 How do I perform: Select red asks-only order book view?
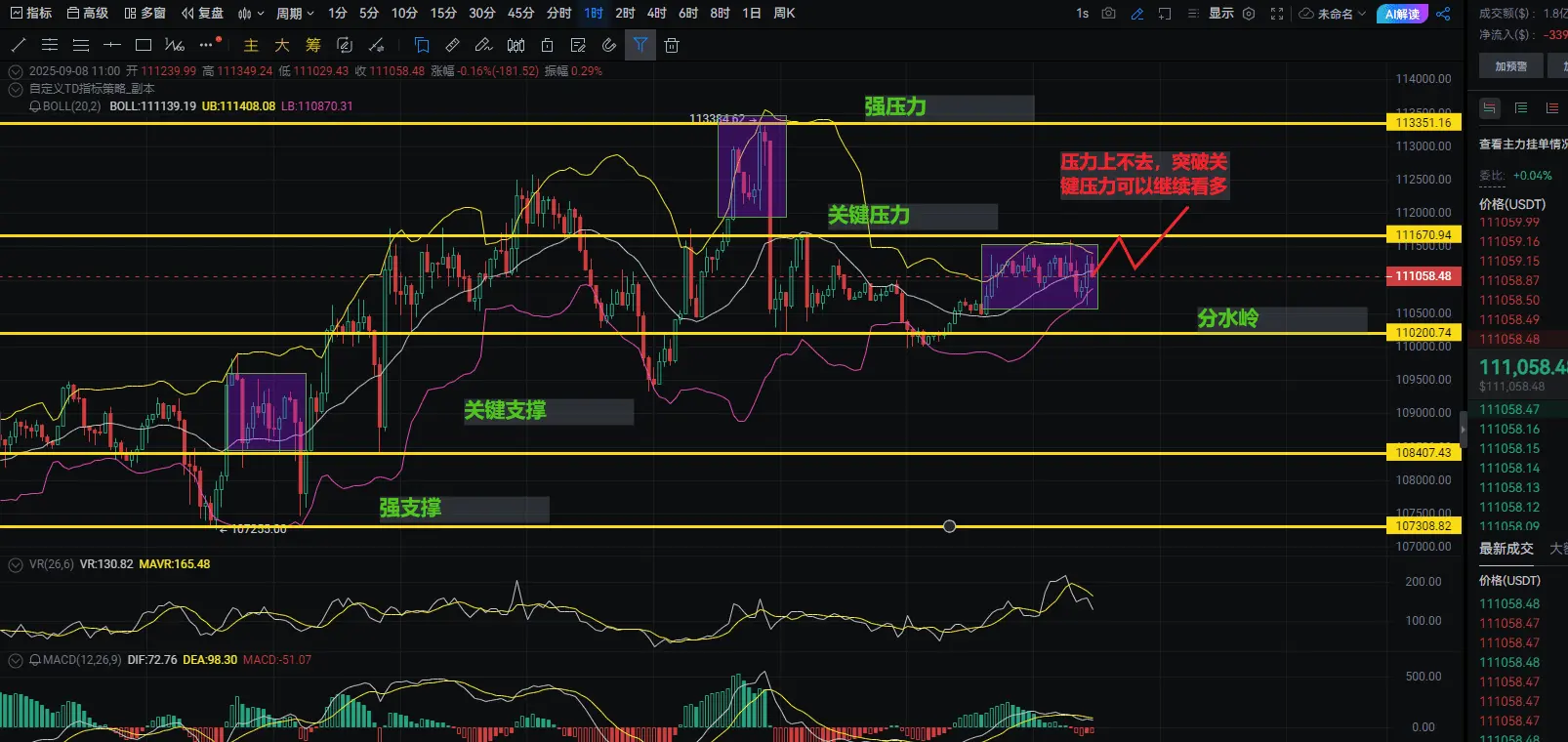(1552, 108)
